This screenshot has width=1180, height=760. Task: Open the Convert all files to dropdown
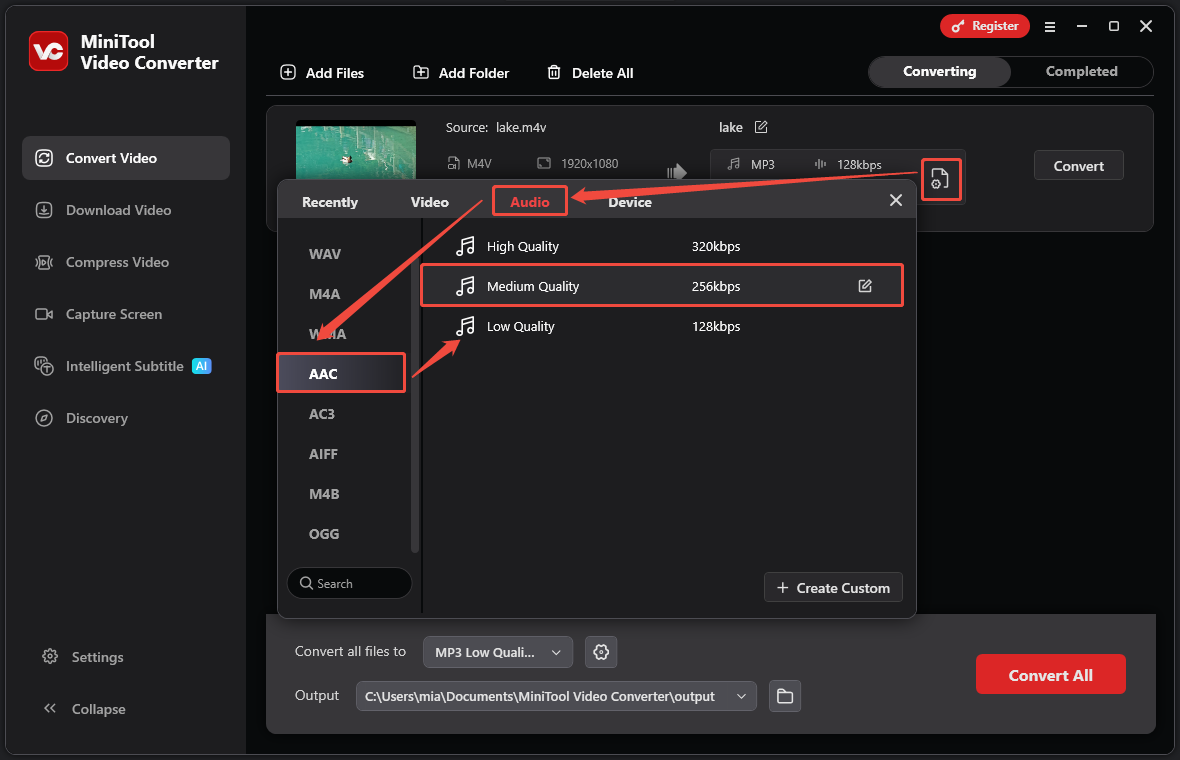[497, 652]
